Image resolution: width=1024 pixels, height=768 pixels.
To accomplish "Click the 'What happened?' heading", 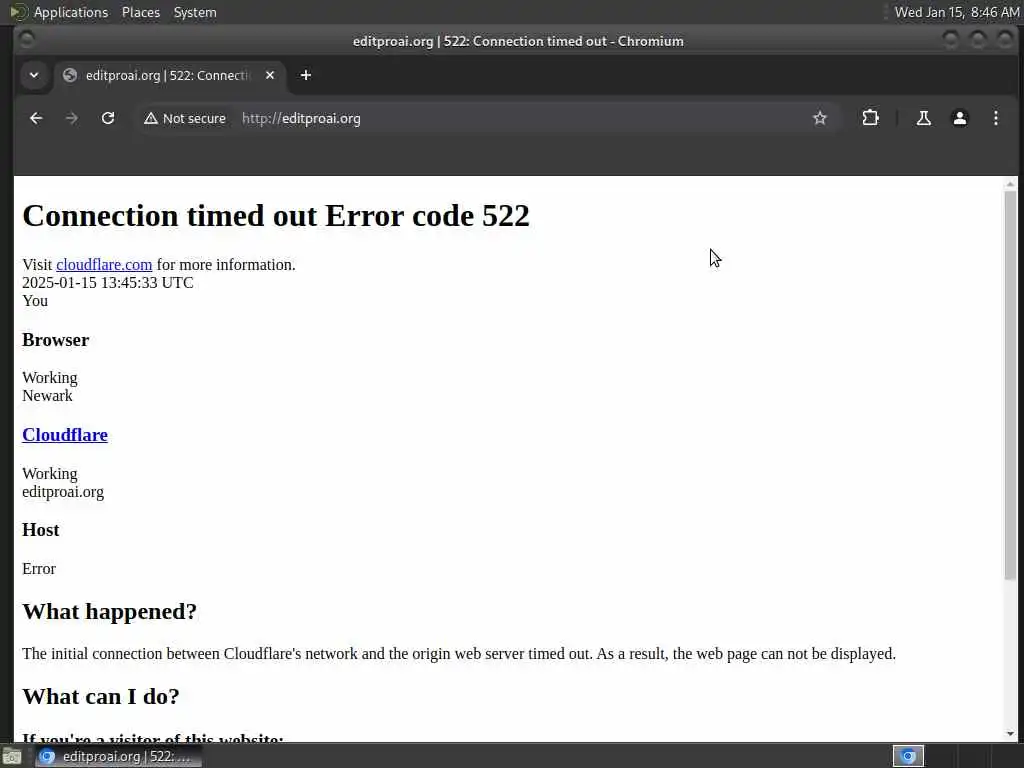I will (110, 611).
